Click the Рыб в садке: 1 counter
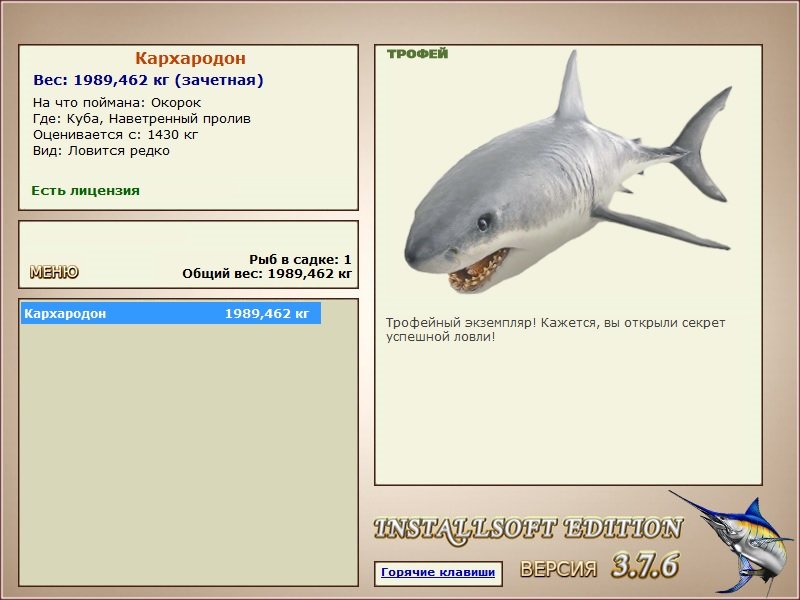 300,259
